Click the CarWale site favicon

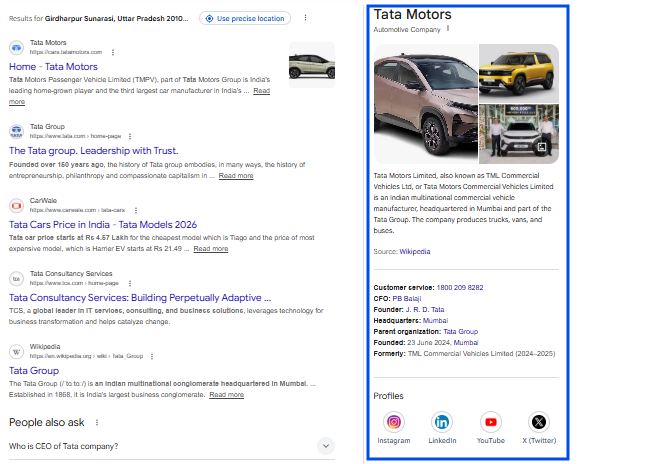point(17,205)
